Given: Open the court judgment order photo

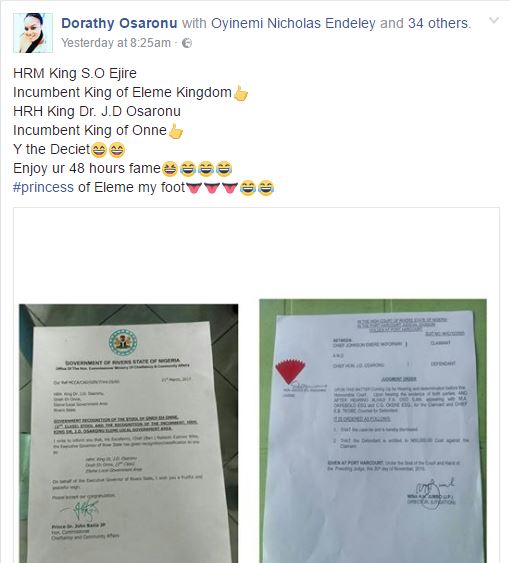Looking at the screenshot, I should [x=373, y=431].
